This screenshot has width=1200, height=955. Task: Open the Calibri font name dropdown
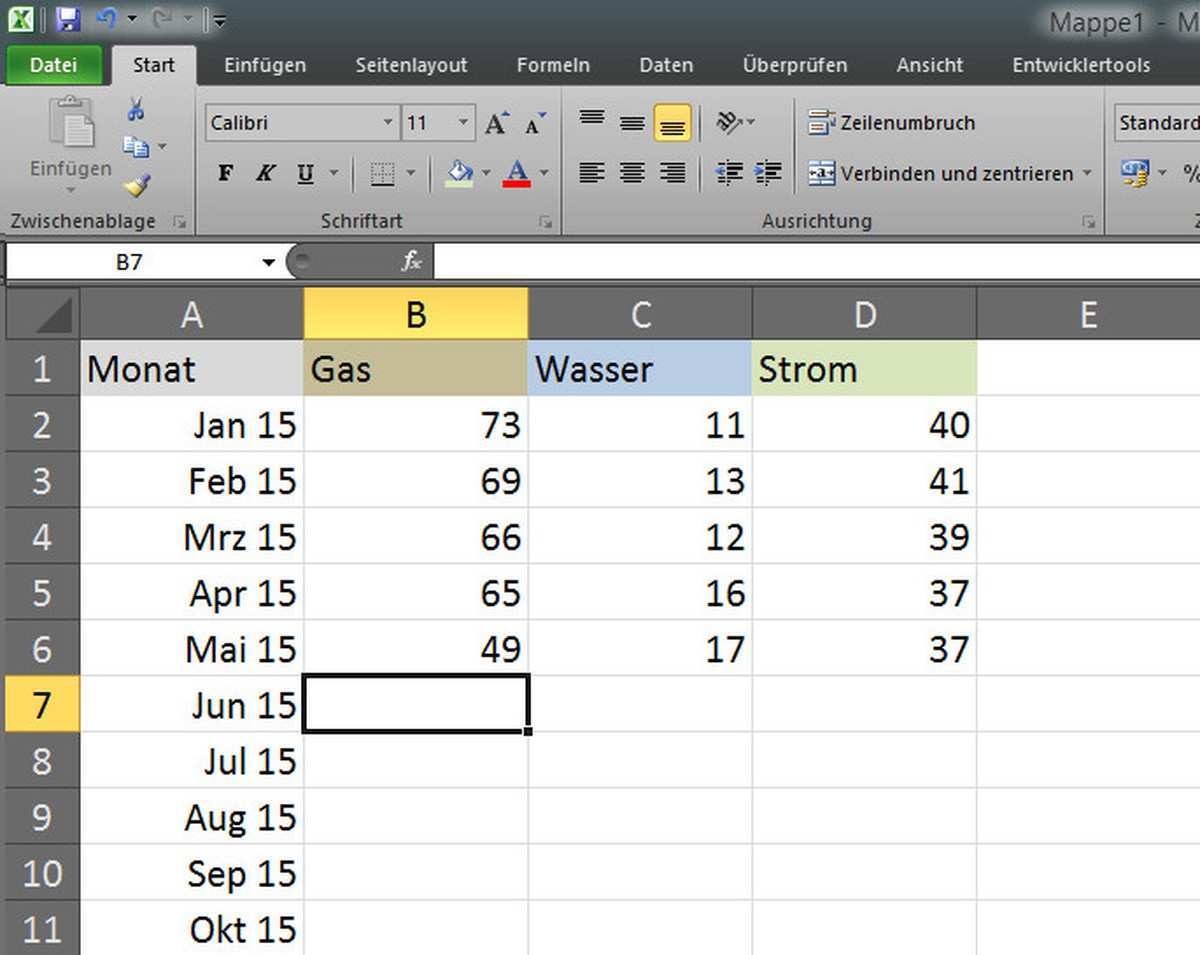click(388, 123)
